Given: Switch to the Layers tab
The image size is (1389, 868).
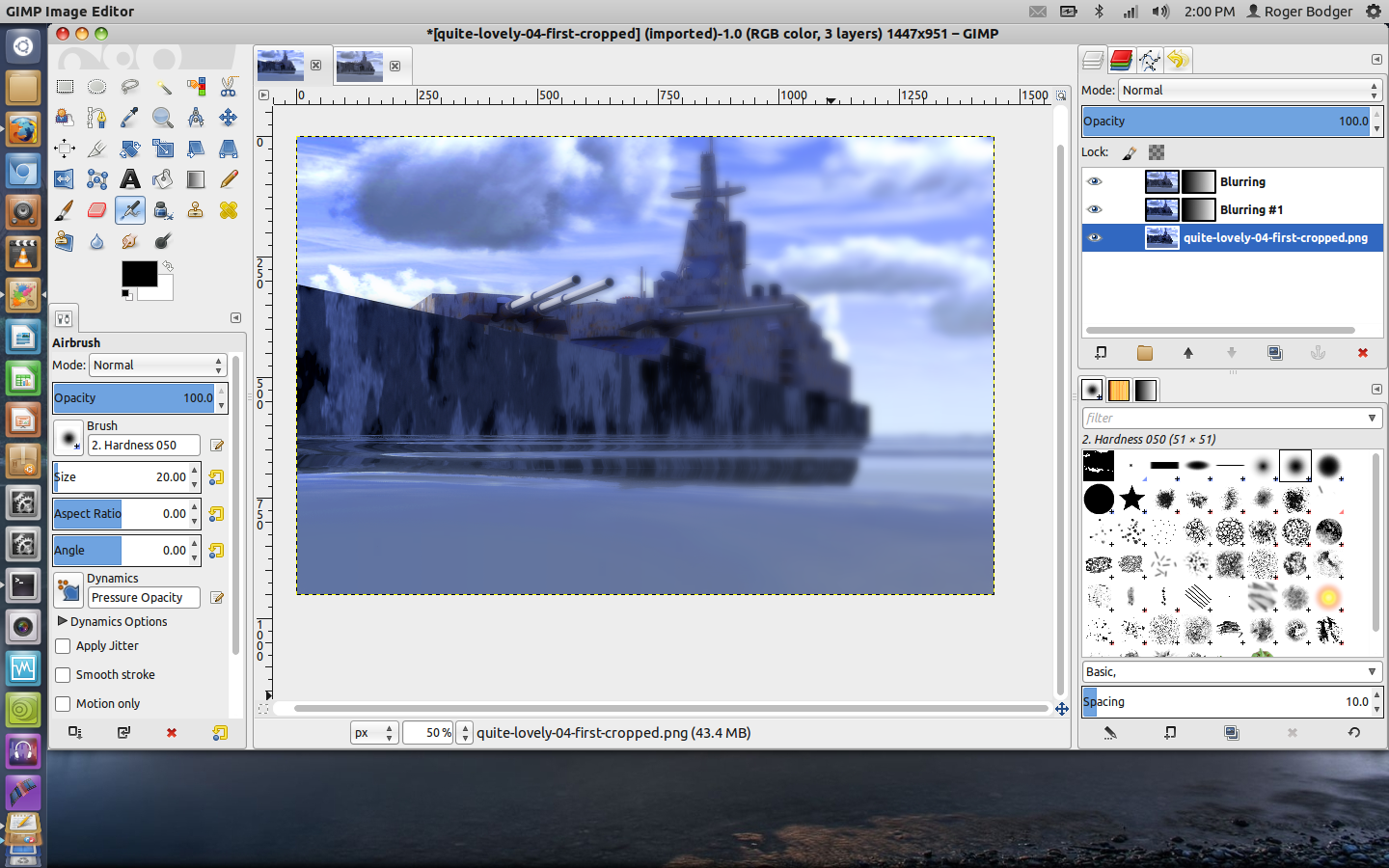Looking at the screenshot, I should [1093, 60].
